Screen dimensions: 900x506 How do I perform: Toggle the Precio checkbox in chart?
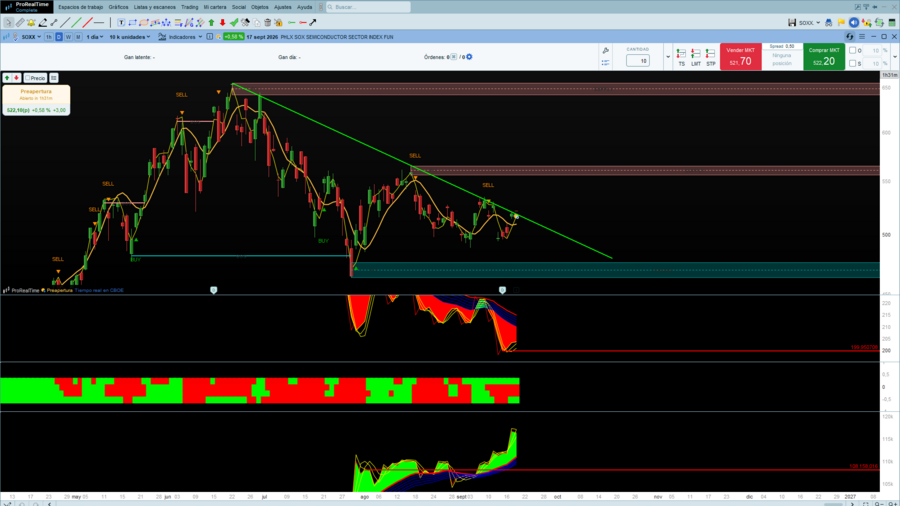(x=28, y=78)
